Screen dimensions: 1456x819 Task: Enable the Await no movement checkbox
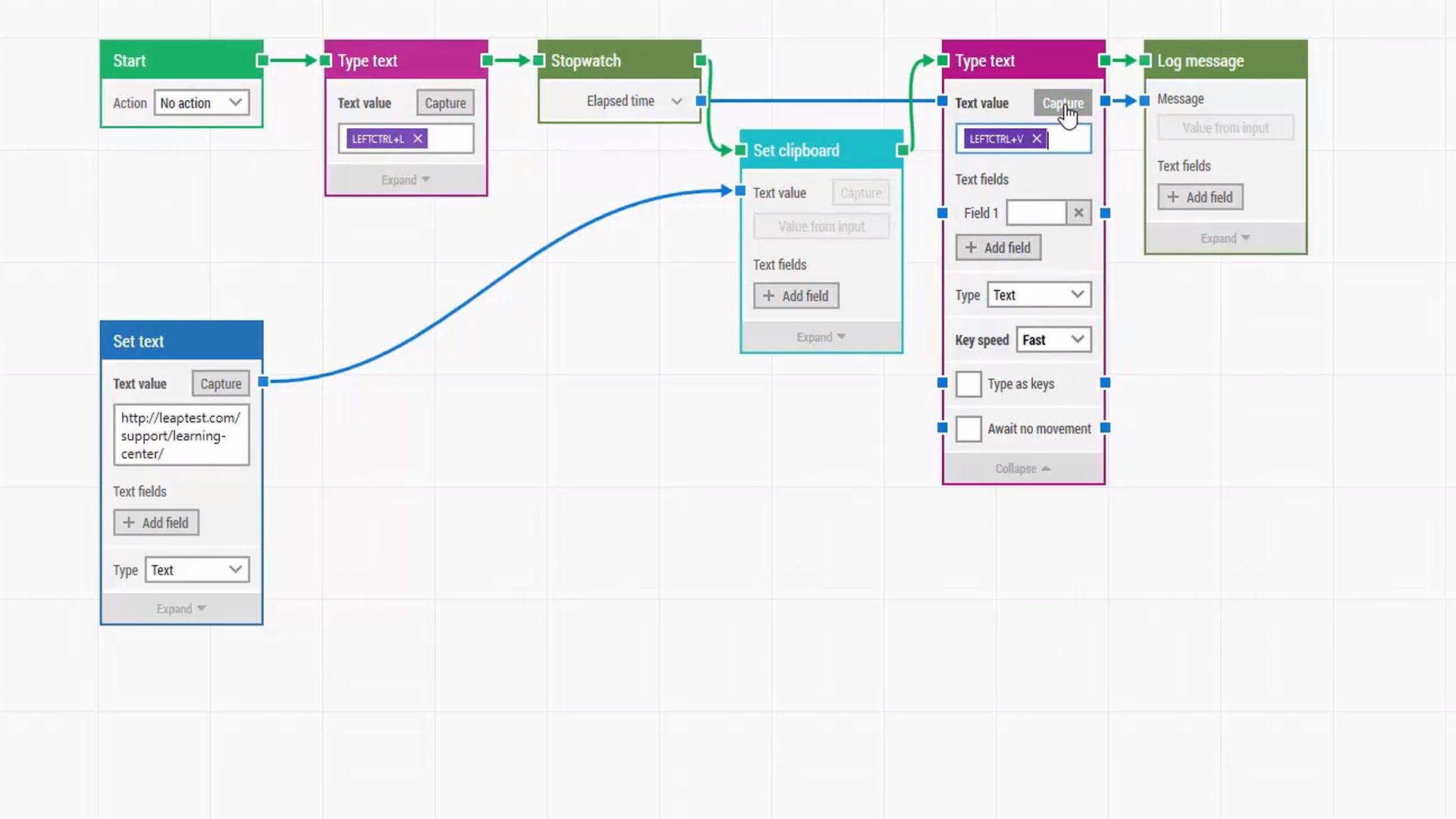tap(968, 429)
